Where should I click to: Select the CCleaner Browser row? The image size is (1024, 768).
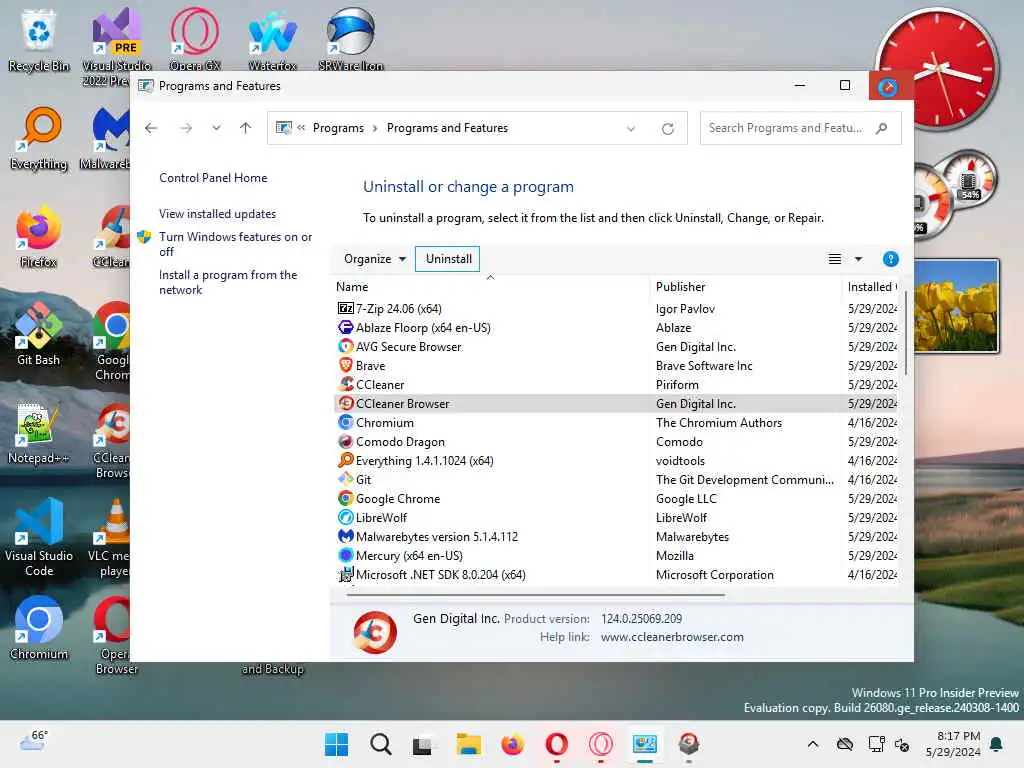(x=616, y=404)
